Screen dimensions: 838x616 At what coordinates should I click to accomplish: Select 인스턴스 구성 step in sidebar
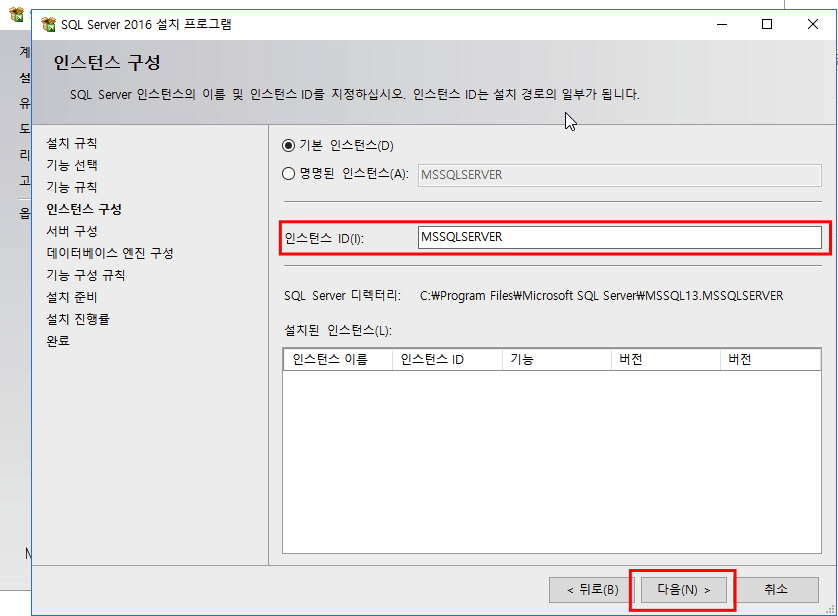click(84, 209)
